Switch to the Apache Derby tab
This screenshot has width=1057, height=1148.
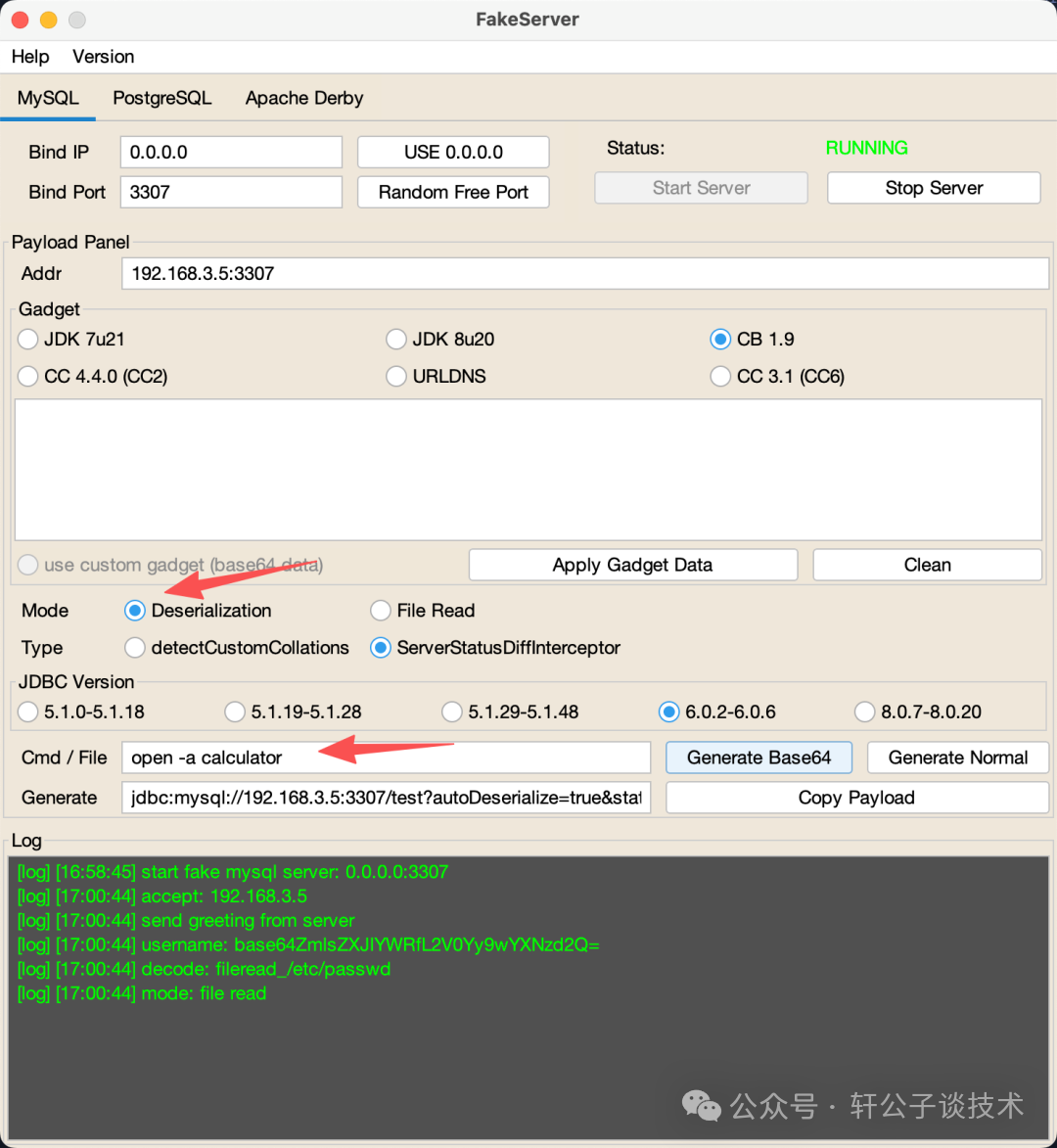303,98
